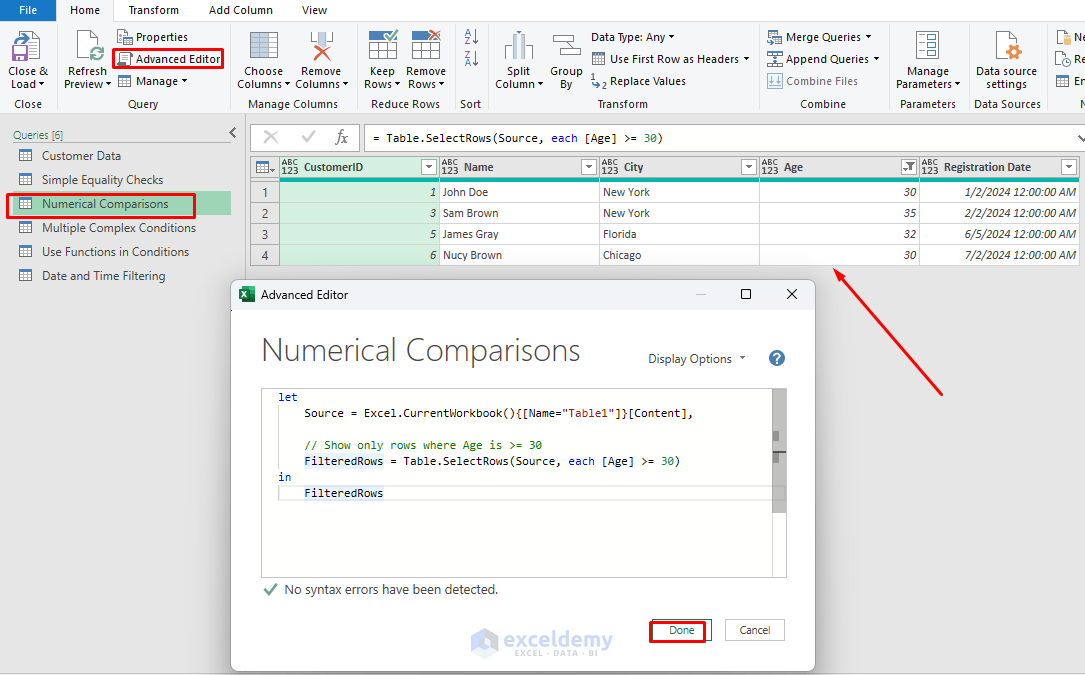1085x675 pixels.
Task: Click the Advanced Editor vertical scrollbar
Action: pos(779,451)
